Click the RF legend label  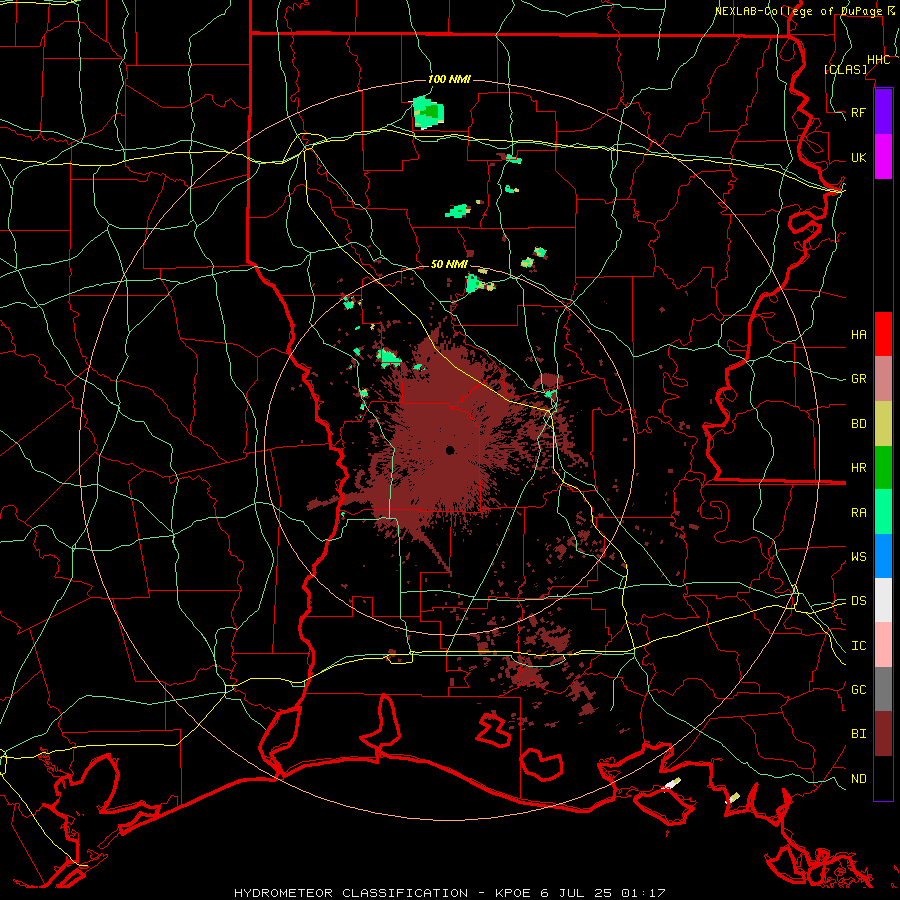point(858,112)
